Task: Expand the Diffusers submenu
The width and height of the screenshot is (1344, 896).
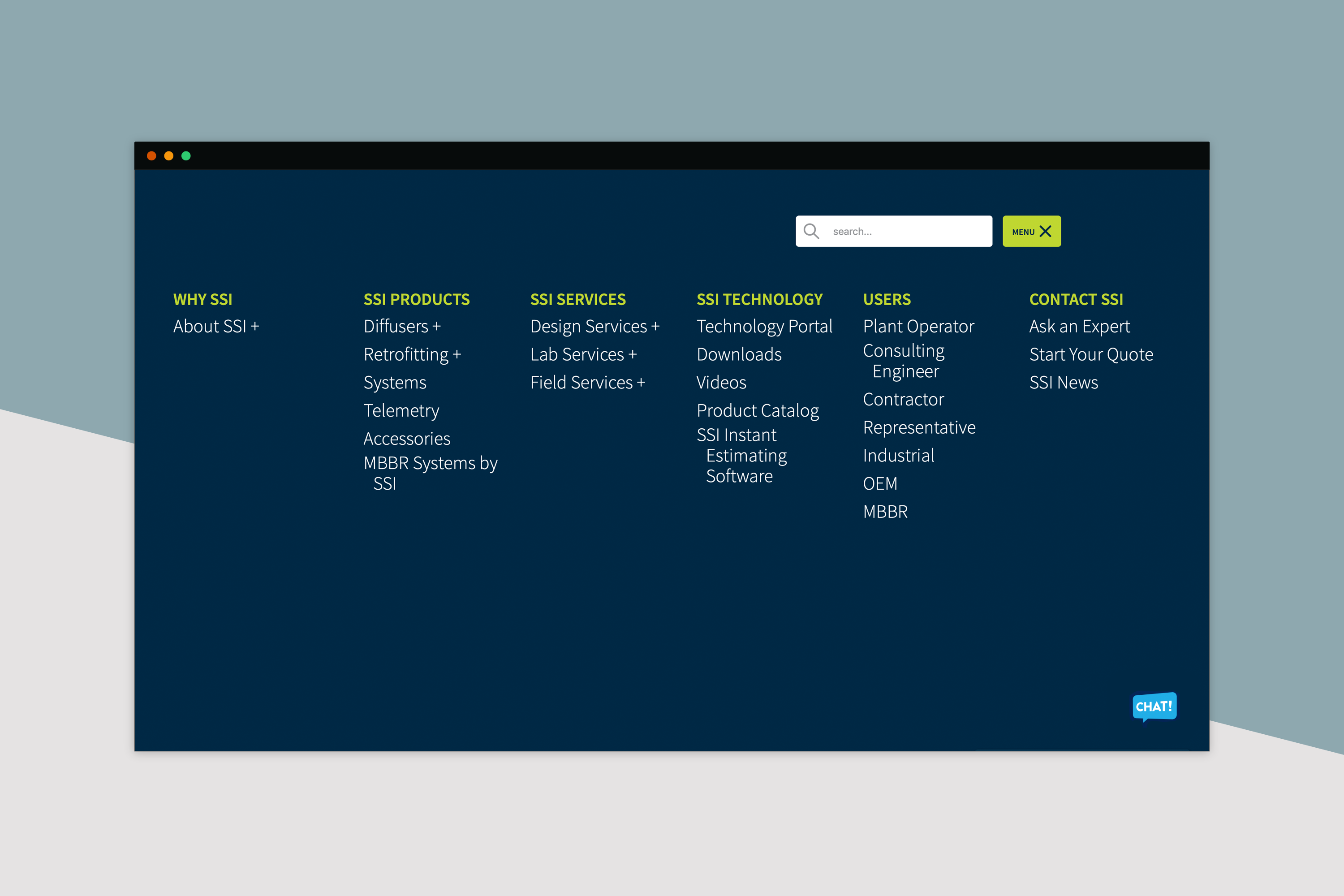Action: [438, 326]
